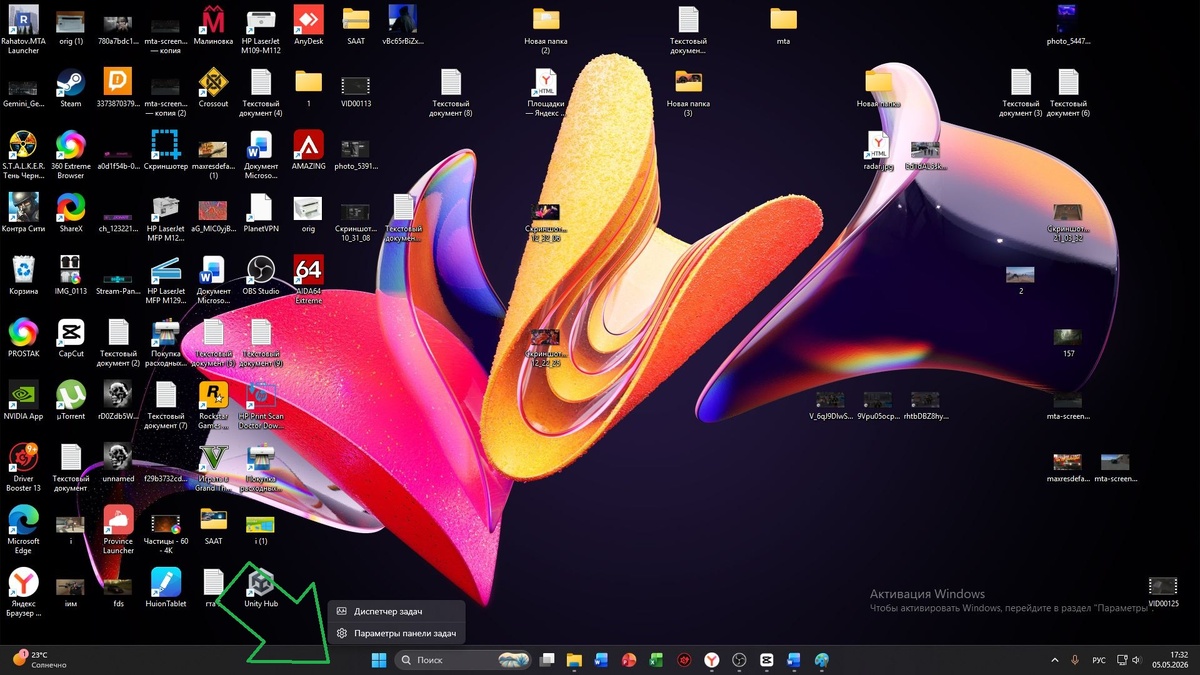Image resolution: width=1200 pixels, height=675 pixels.
Task: Select the radar.jpg file icon
Action: pos(878,150)
